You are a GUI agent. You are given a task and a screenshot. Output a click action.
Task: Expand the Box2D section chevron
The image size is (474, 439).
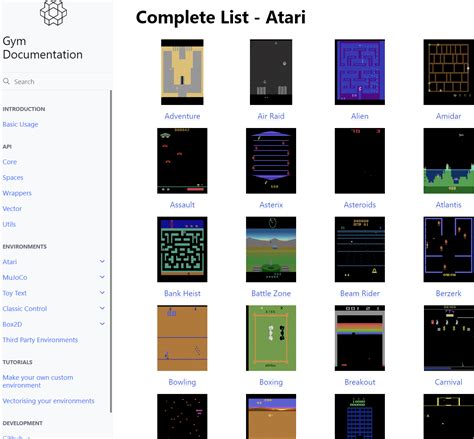click(102, 324)
